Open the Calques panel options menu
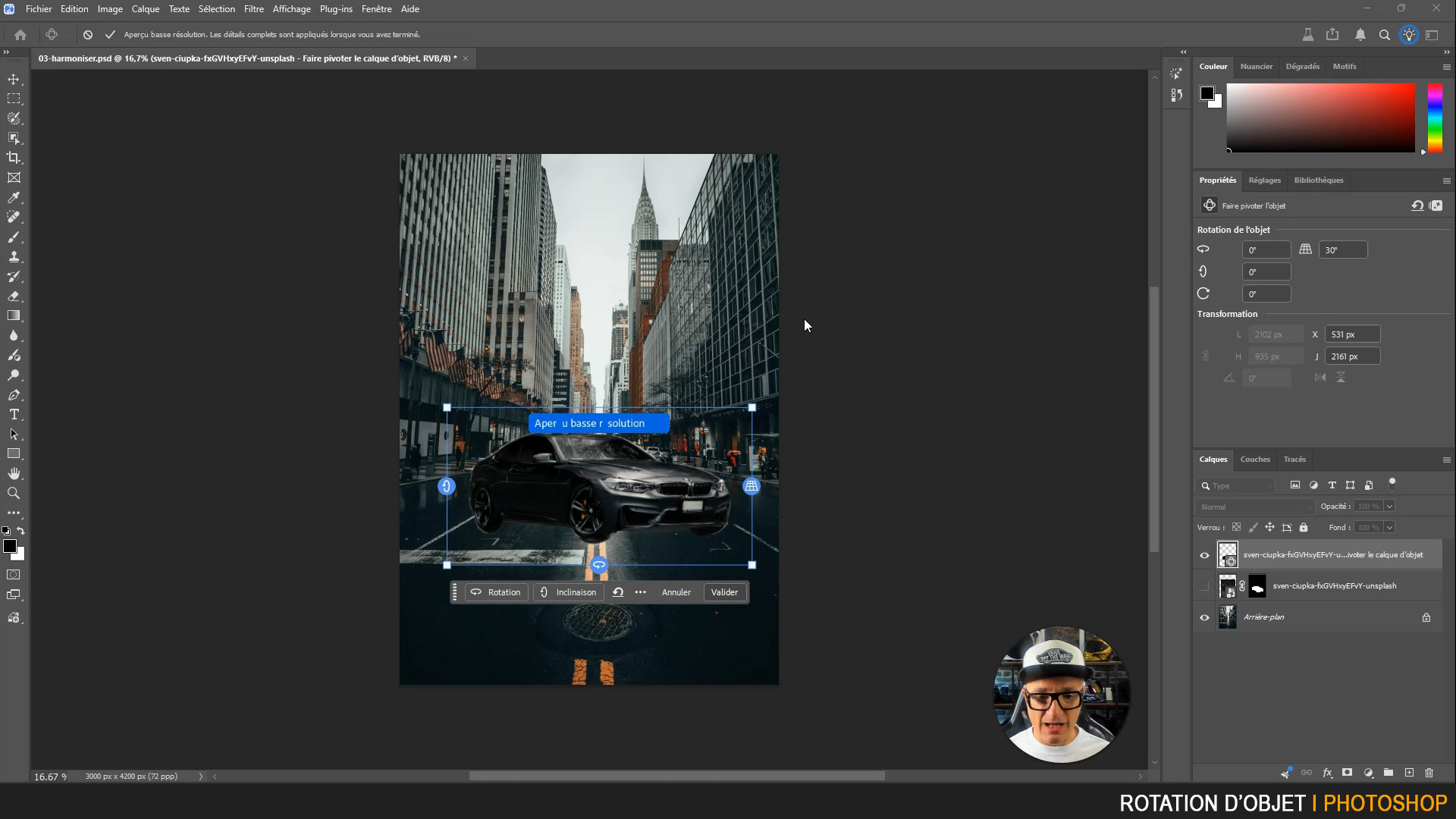This screenshot has height=819, width=1456. coord(1446,460)
